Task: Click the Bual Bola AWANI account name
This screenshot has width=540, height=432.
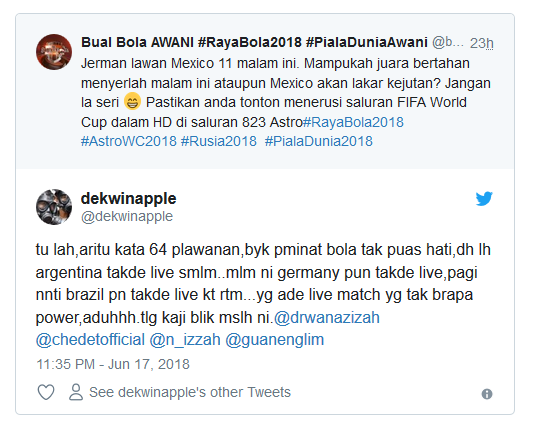Action: [254, 42]
